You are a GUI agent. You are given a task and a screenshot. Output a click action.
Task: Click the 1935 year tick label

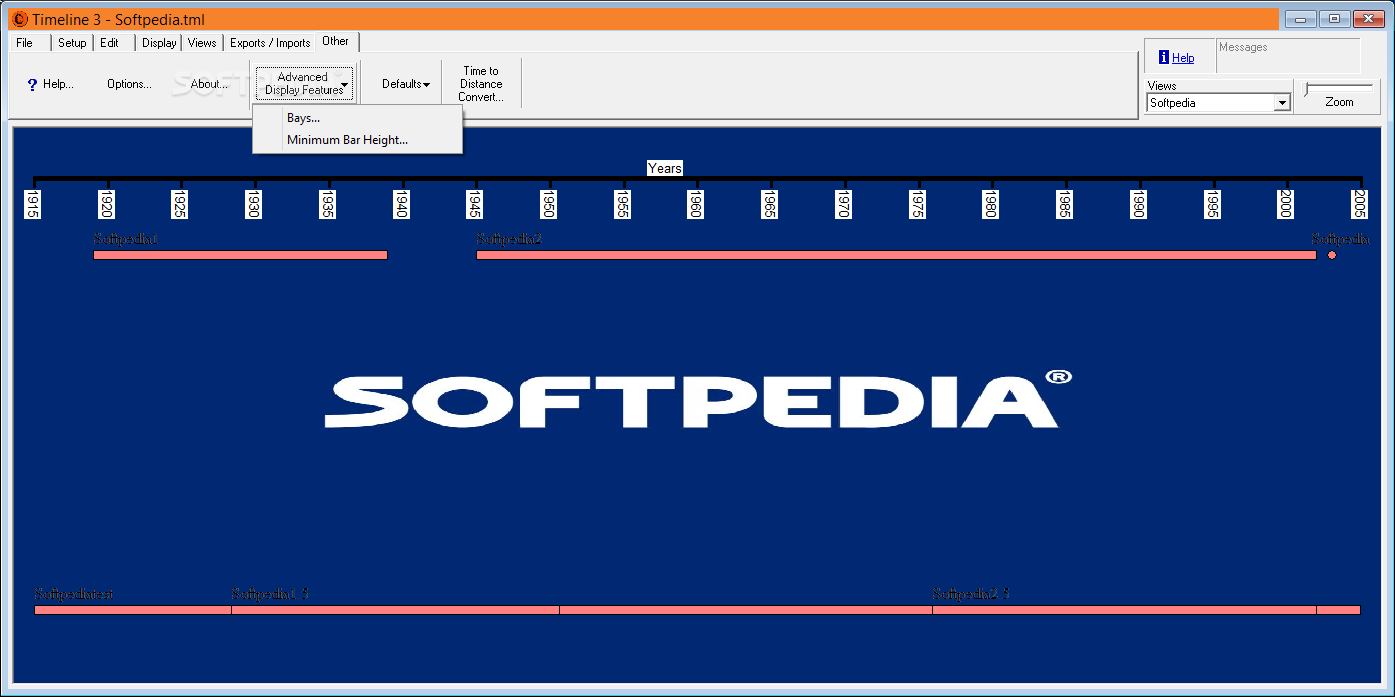pos(327,204)
